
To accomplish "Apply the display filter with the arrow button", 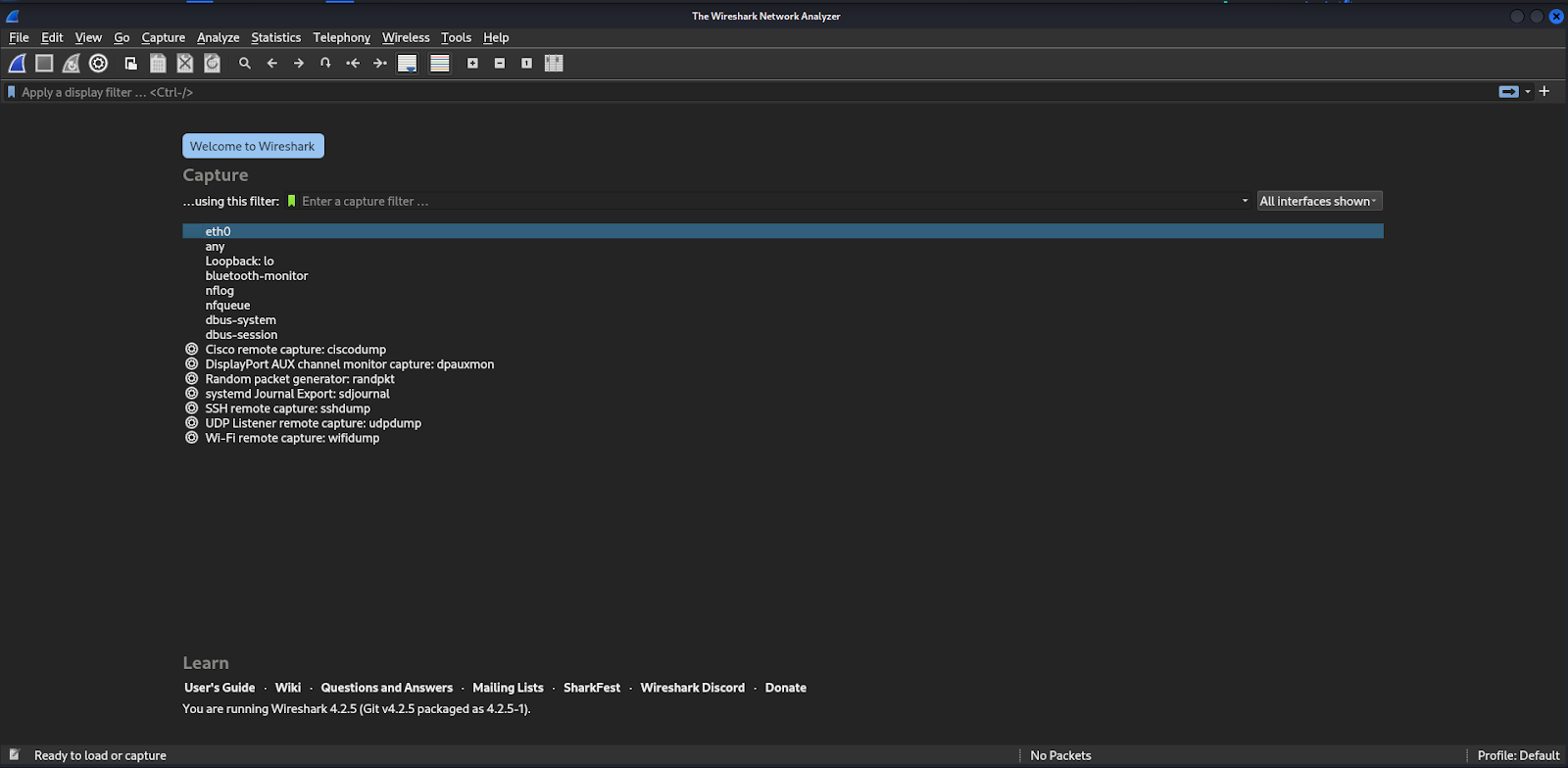I will click(1508, 91).
